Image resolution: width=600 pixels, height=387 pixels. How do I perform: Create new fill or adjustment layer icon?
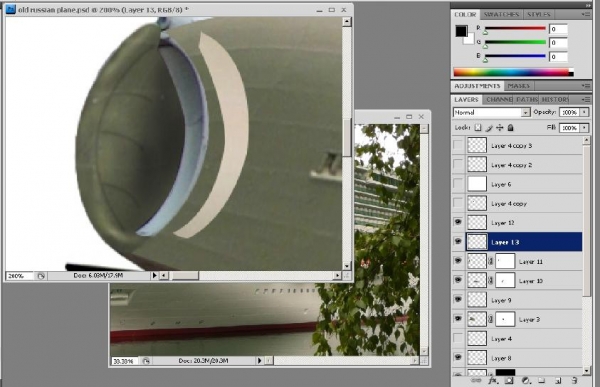pos(526,380)
